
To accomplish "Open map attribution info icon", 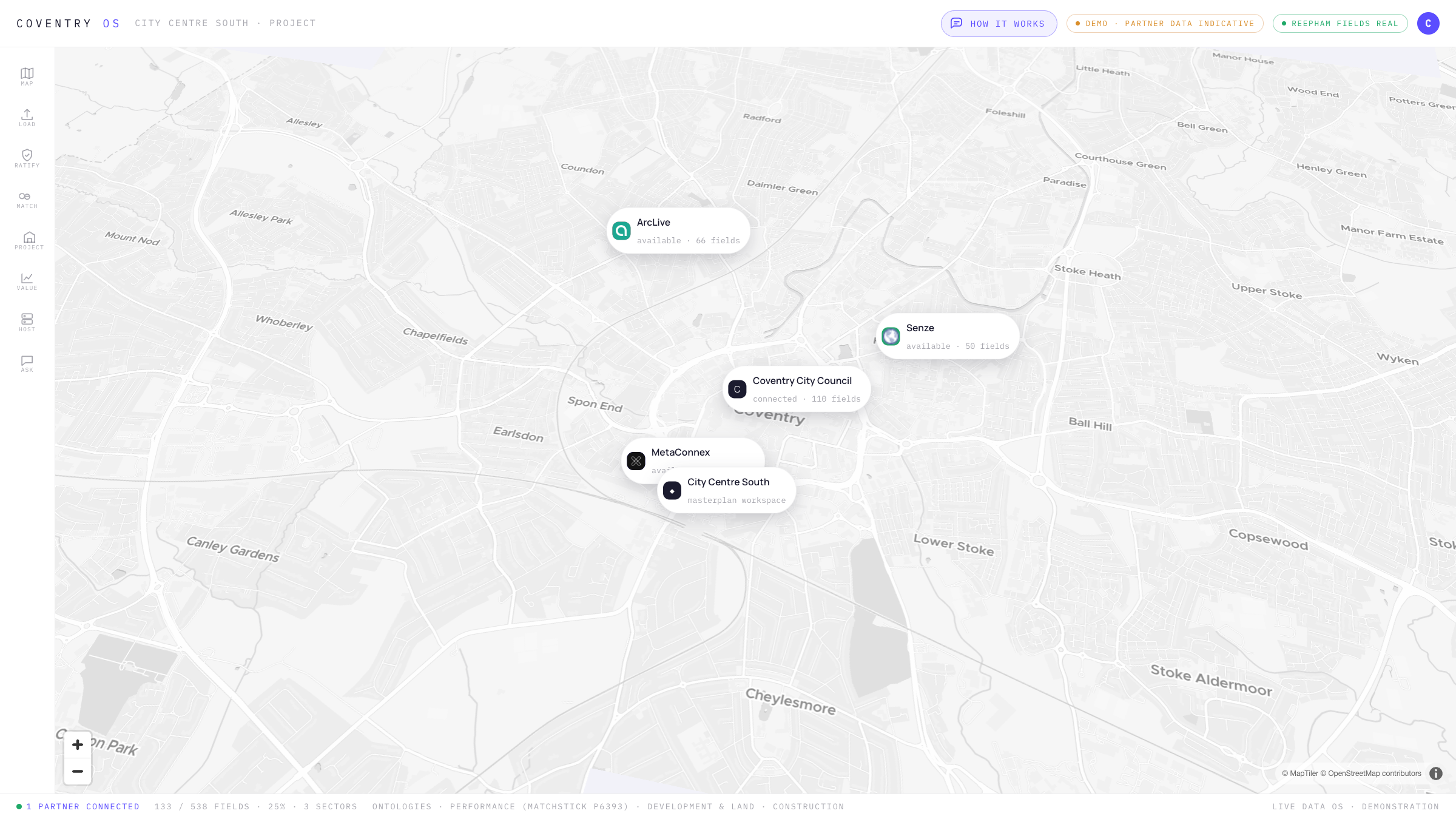I will pyautogui.click(x=1436, y=773).
